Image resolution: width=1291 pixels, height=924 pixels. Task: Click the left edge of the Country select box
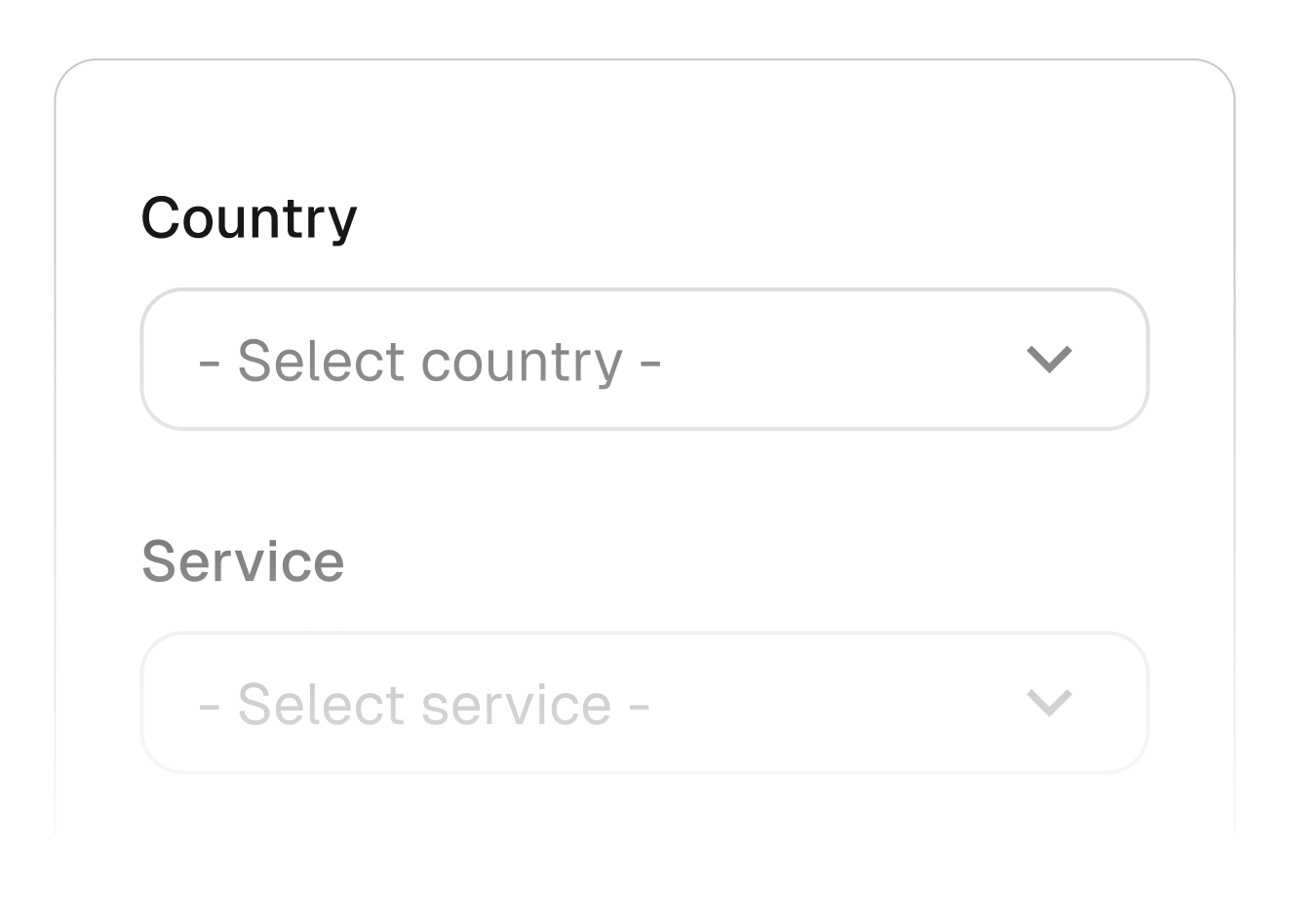[156, 360]
